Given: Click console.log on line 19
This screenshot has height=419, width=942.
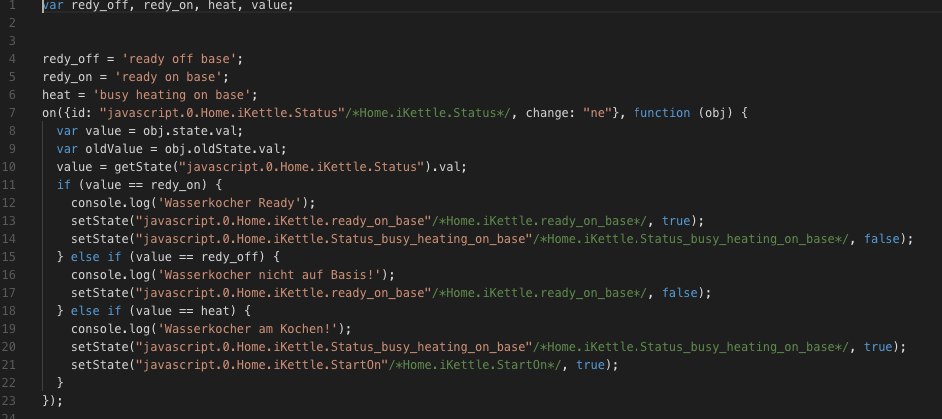Looking at the screenshot, I should (x=111, y=329).
